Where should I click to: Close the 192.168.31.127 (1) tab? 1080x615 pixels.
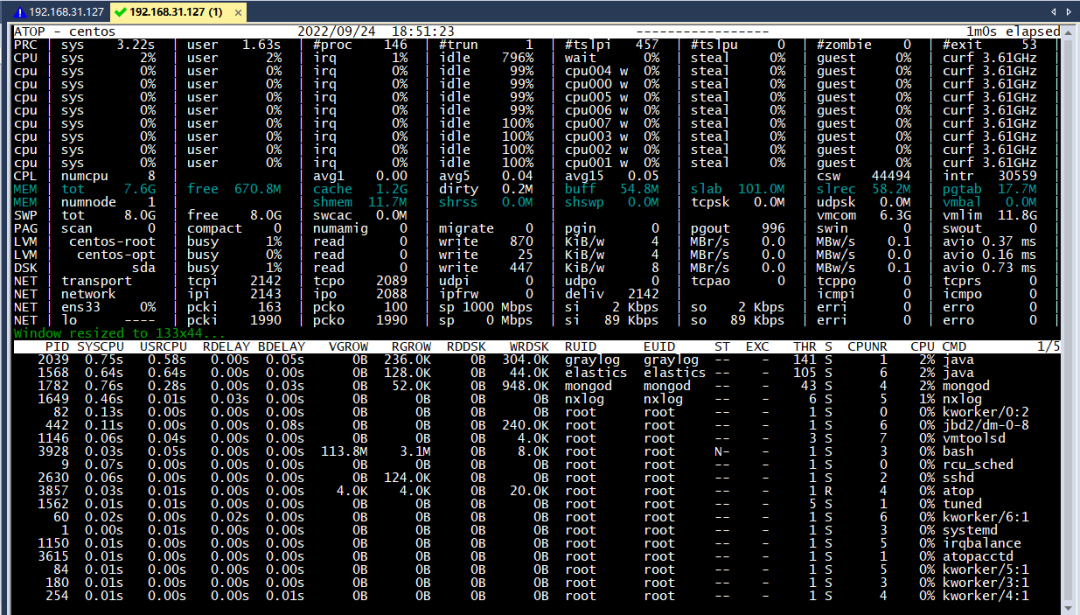point(238,12)
